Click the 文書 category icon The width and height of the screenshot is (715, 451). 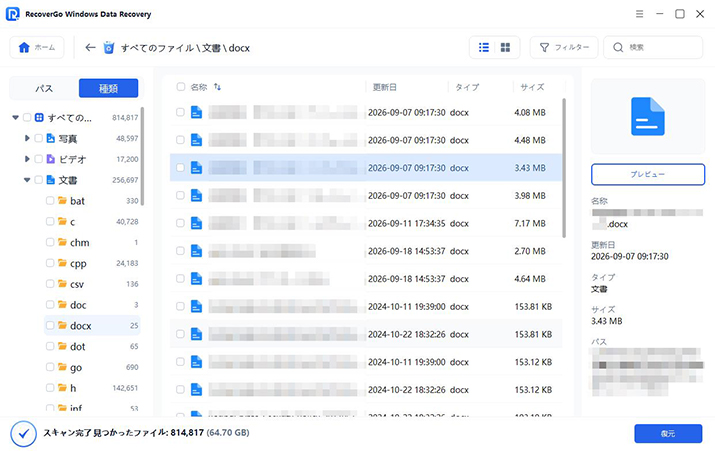51,180
